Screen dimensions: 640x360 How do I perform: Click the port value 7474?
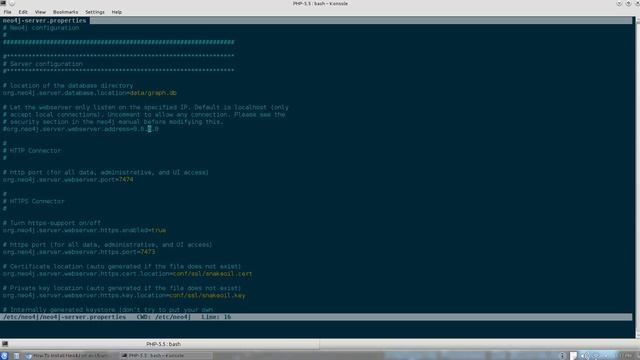click(x=126, y=180)
